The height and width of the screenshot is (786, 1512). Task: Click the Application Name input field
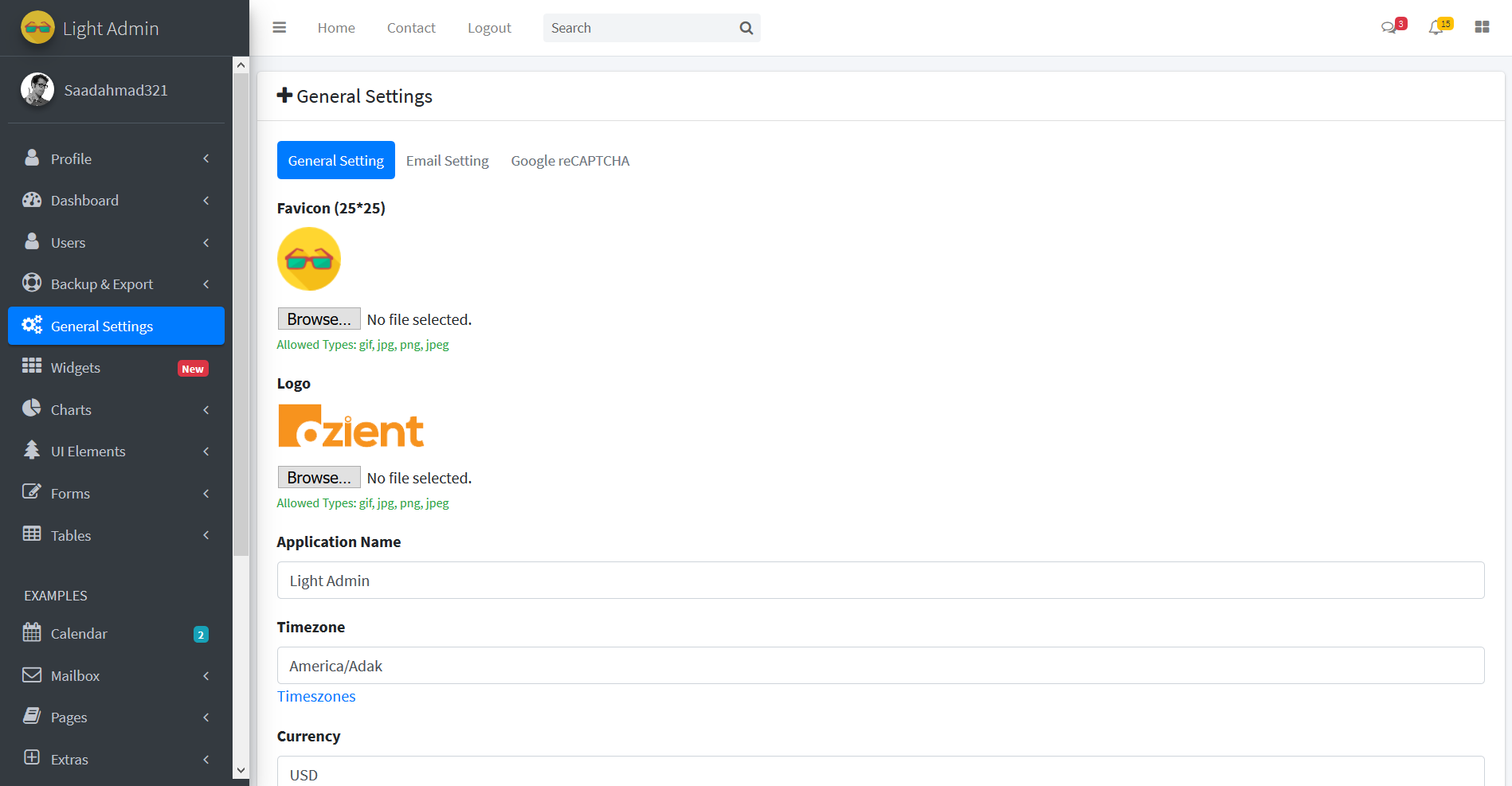coord(880,581)
